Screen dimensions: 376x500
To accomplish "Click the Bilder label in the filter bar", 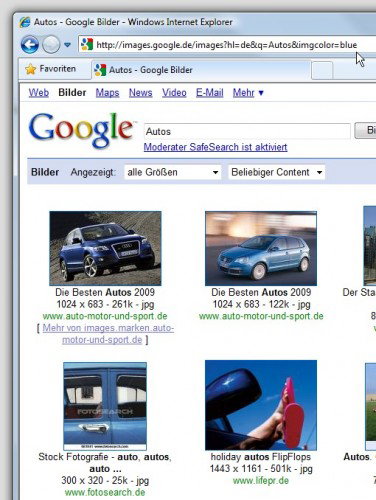I will point(45,172).
